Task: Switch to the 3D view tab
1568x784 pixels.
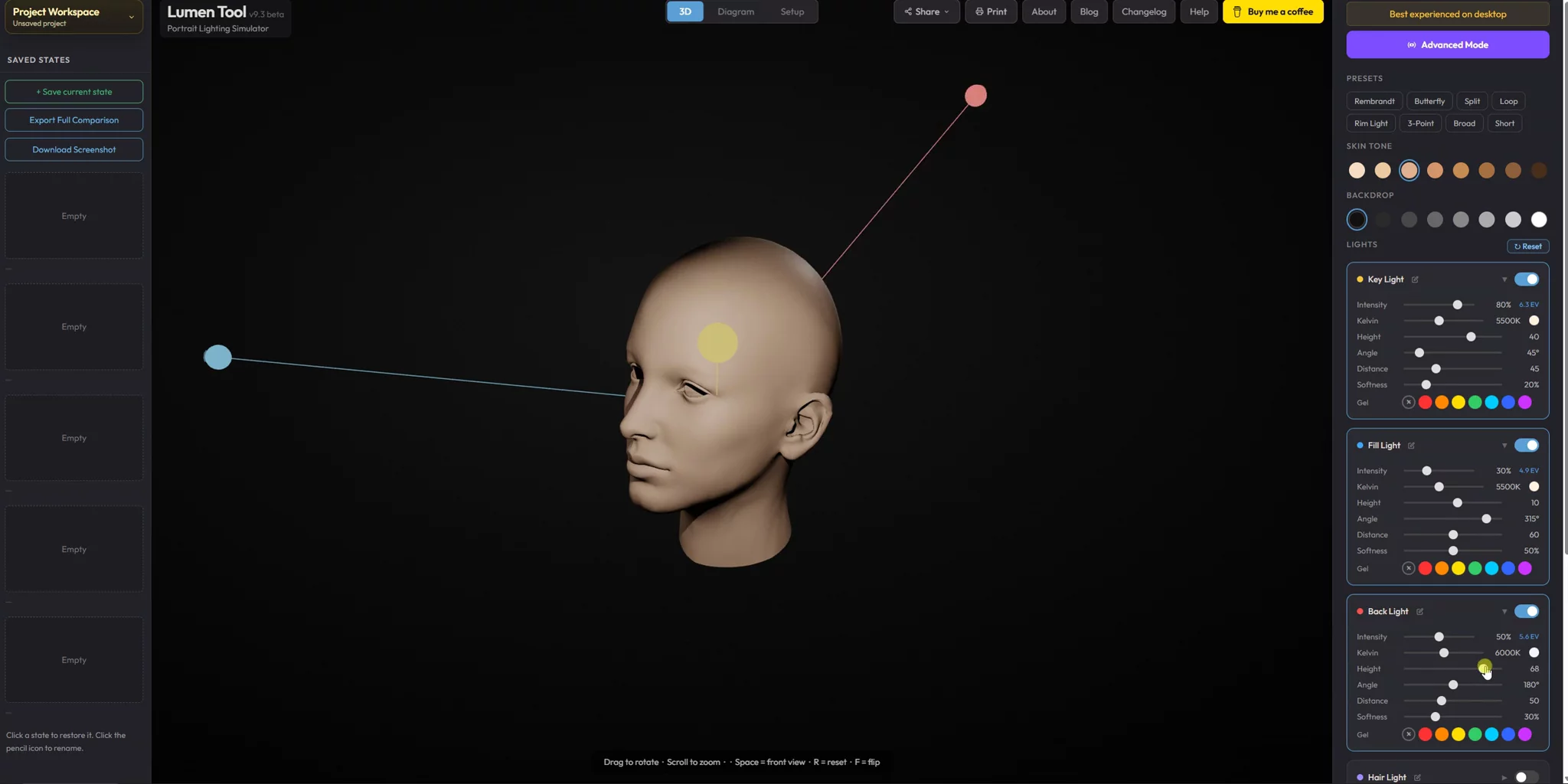Action: coord(685,11)
